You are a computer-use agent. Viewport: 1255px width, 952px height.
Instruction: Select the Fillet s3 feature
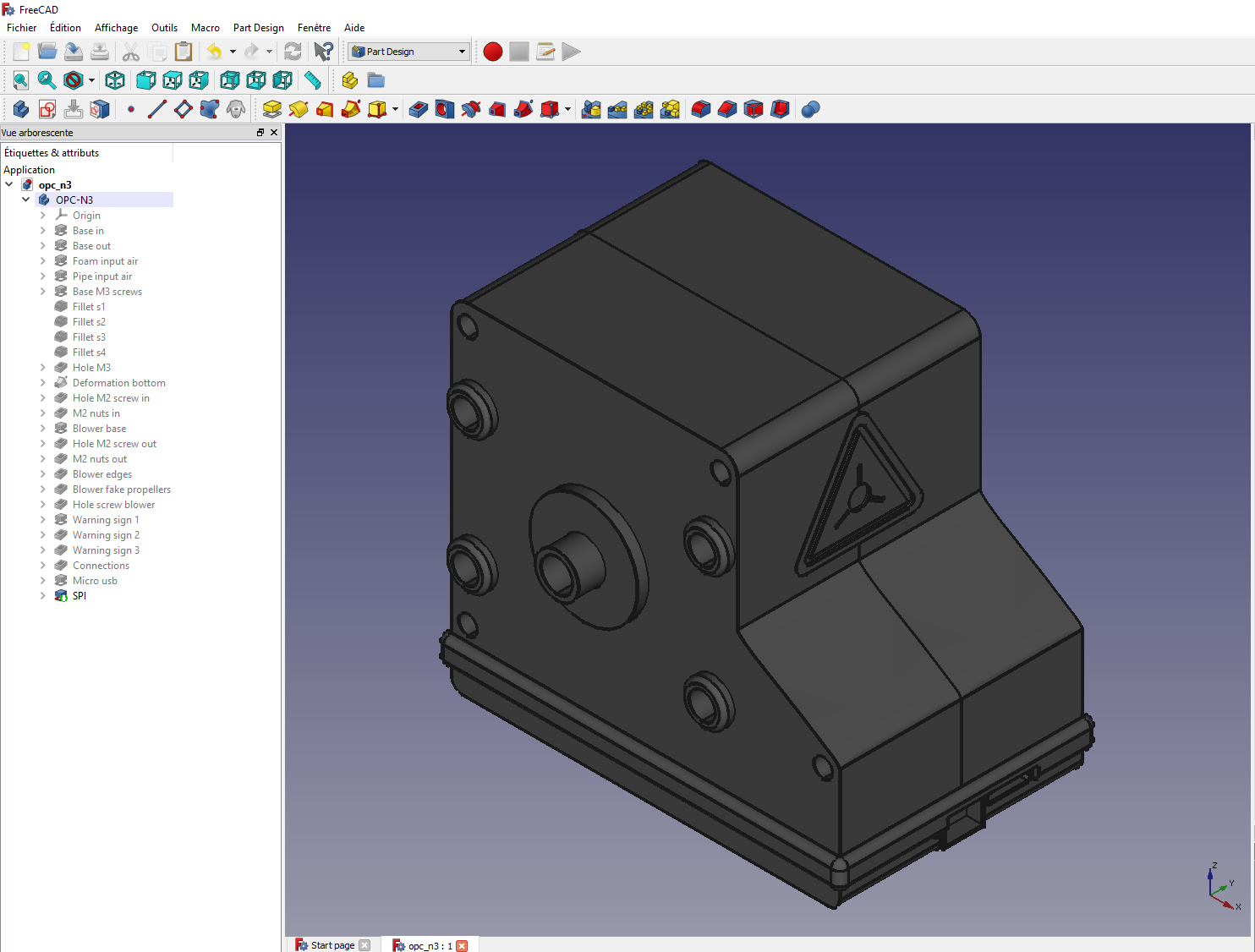89,336
